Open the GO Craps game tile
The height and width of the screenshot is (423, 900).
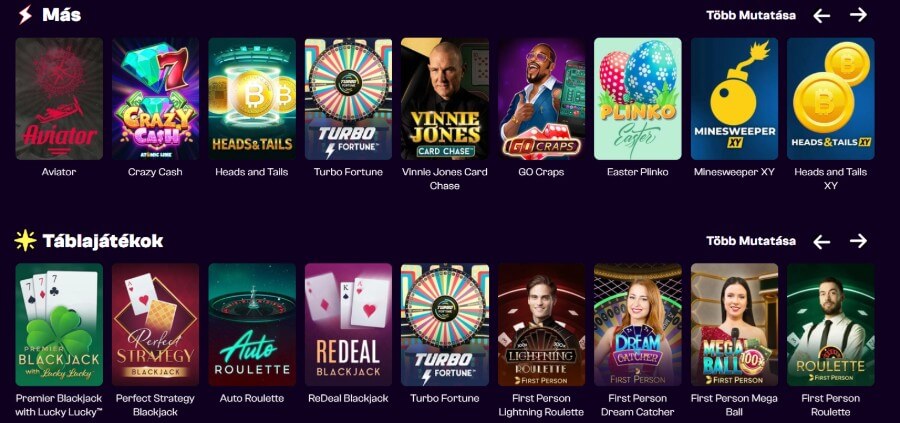pos(541,99)
